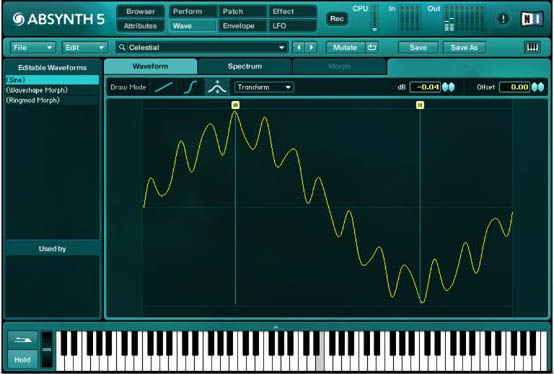Expand the keyboard panel arrow
Screen dimensions: 554x374
(276, 327)
